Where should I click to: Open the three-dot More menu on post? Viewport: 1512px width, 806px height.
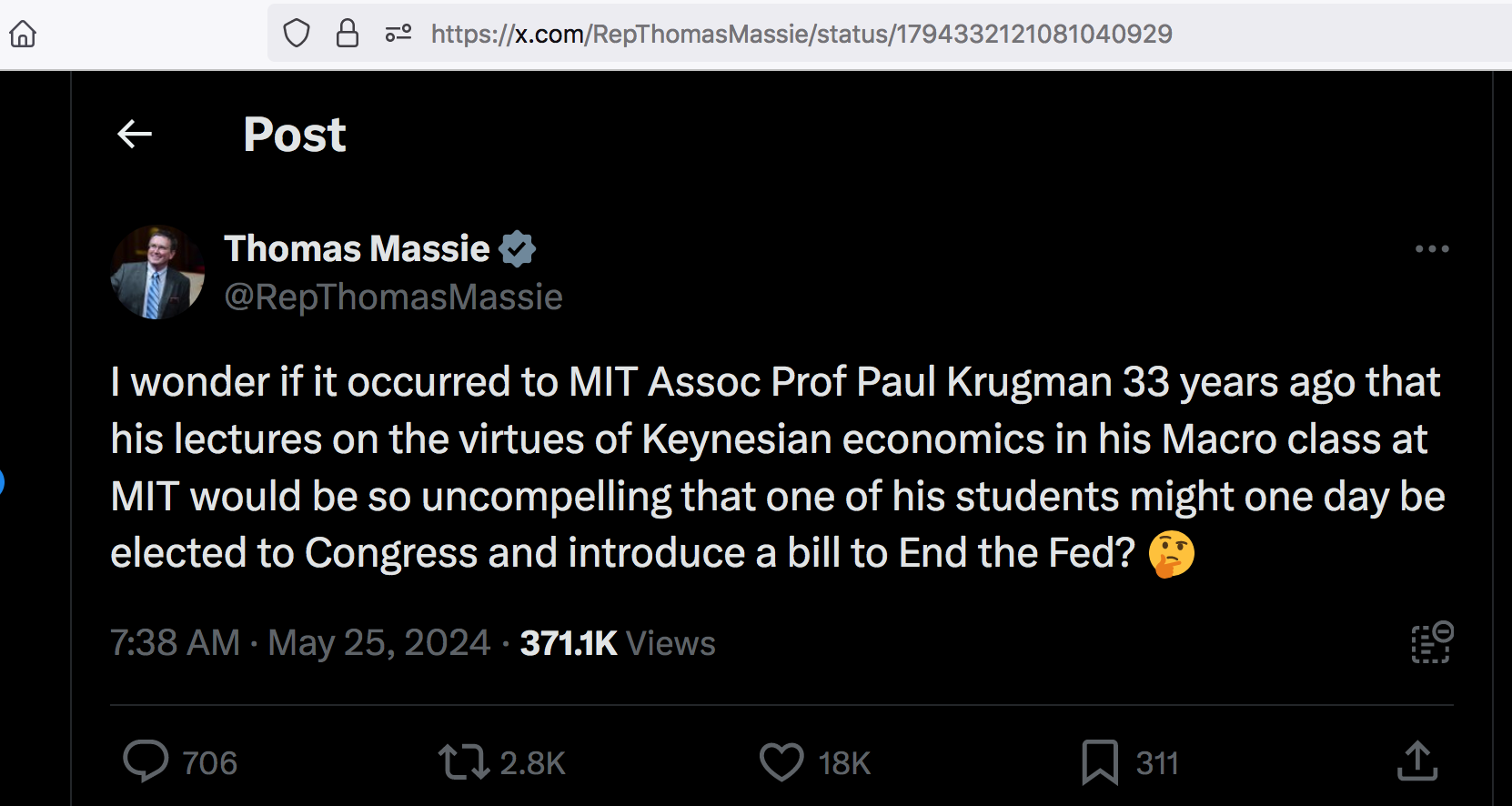[1431, 248]
